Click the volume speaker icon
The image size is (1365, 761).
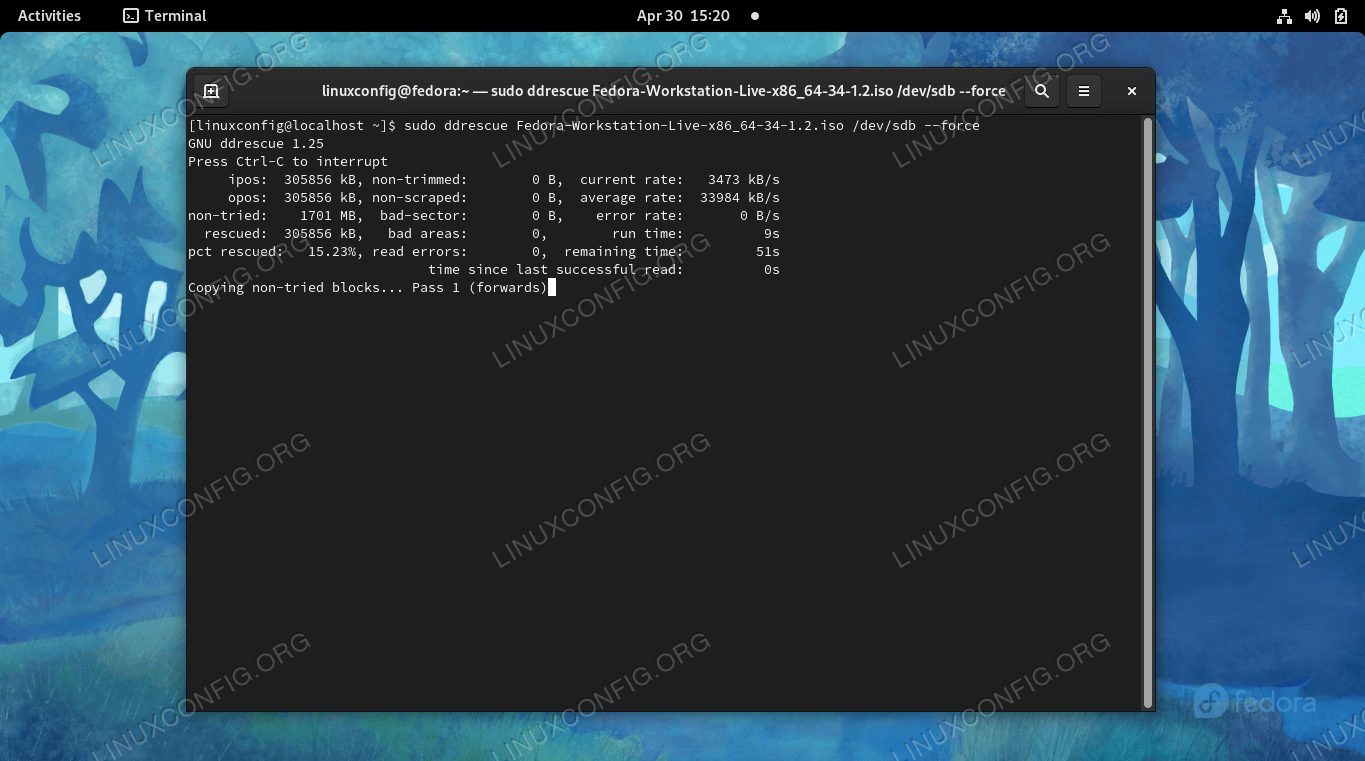coord(1312,16)
